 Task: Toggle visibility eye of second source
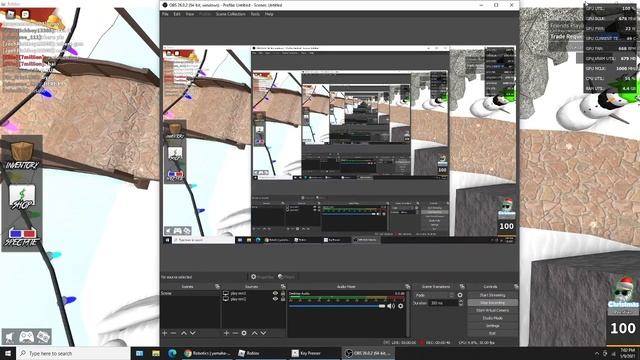[275, 299]
